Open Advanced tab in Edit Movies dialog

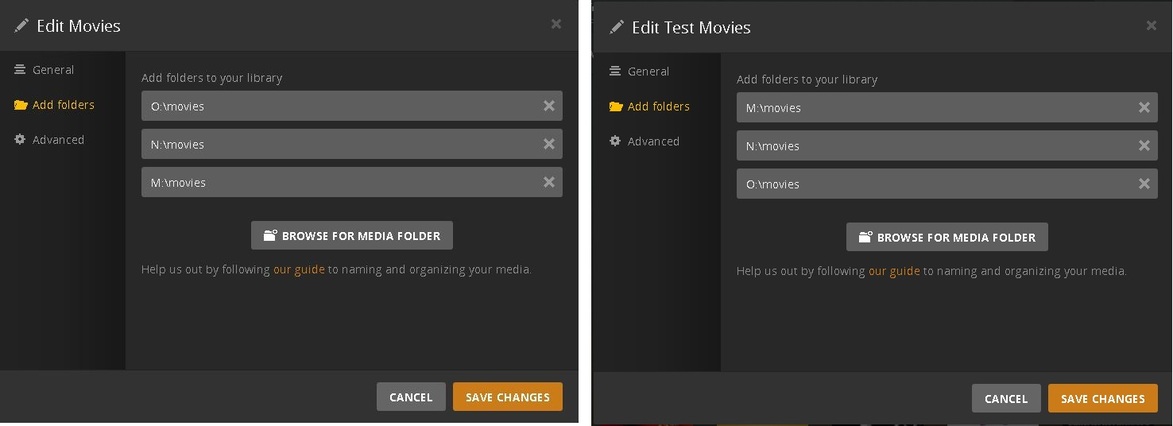[58, 140]
